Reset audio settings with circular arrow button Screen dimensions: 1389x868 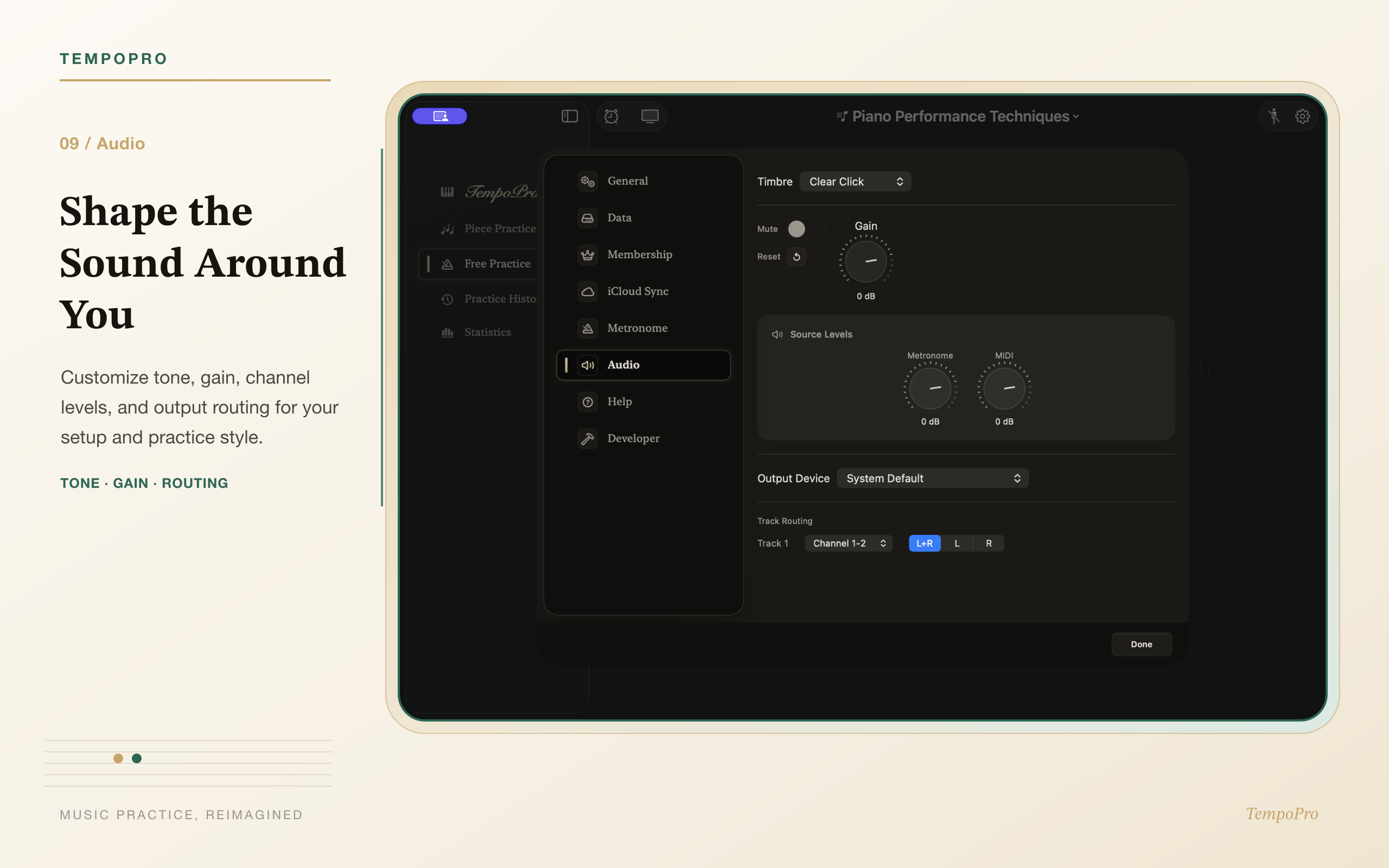coord(797,257)
